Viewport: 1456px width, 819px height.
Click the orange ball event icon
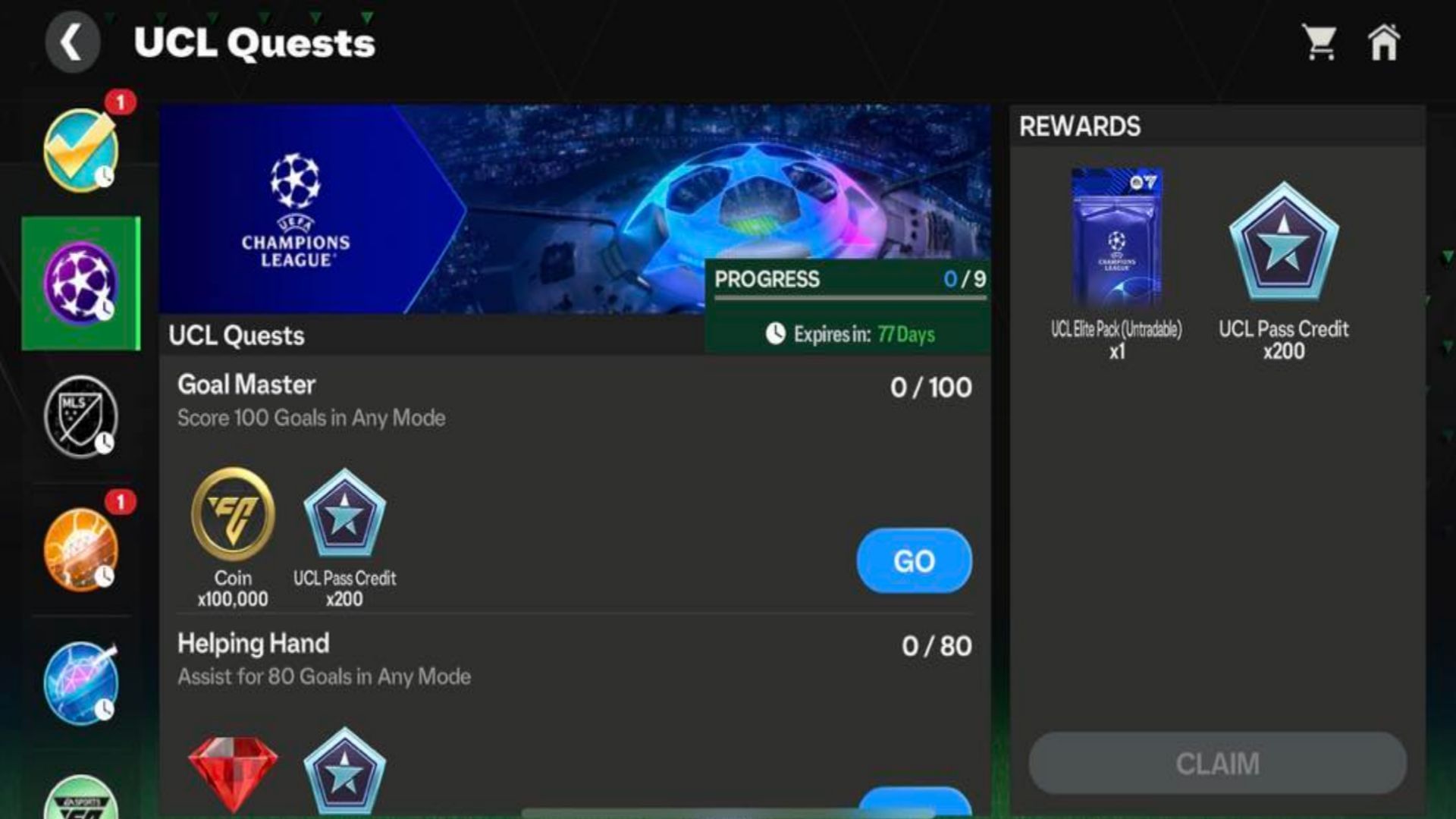[x=79, y=549]
